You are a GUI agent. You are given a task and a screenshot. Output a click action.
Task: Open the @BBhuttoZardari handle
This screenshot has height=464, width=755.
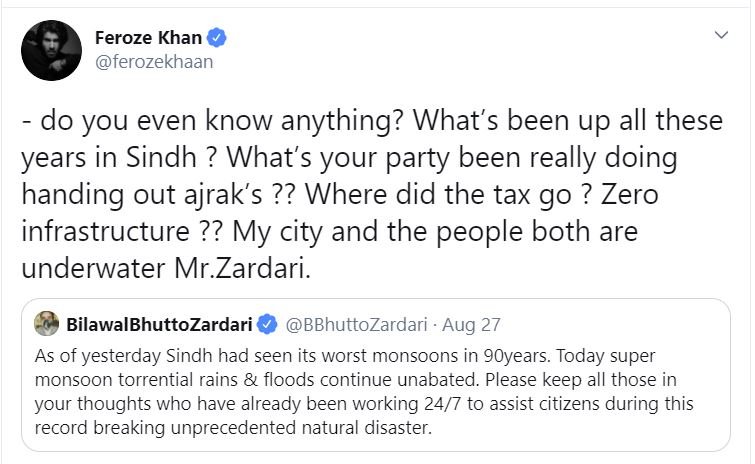click(352, 324)
